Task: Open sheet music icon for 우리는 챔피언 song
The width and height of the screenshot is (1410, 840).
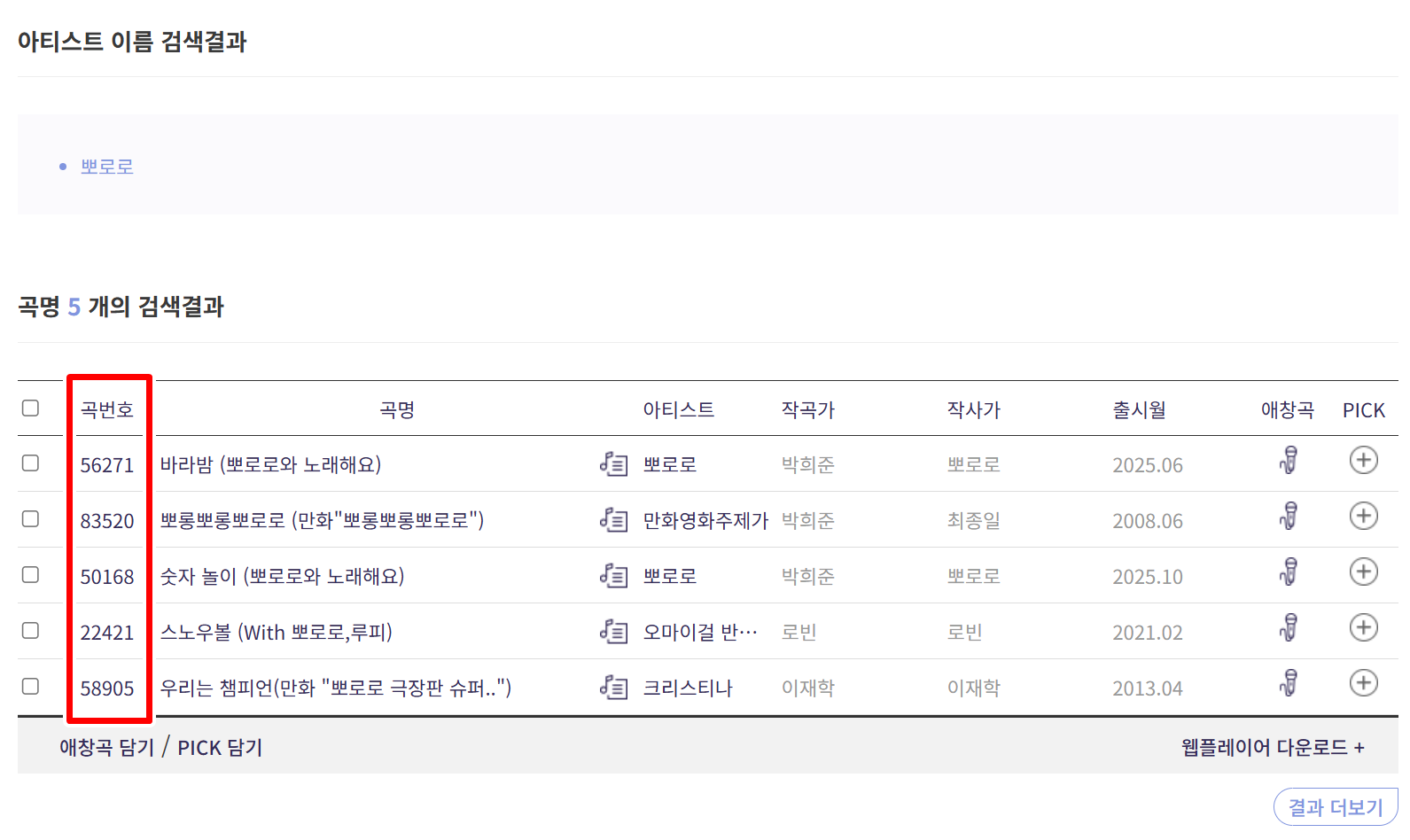Action: (613, 687)
